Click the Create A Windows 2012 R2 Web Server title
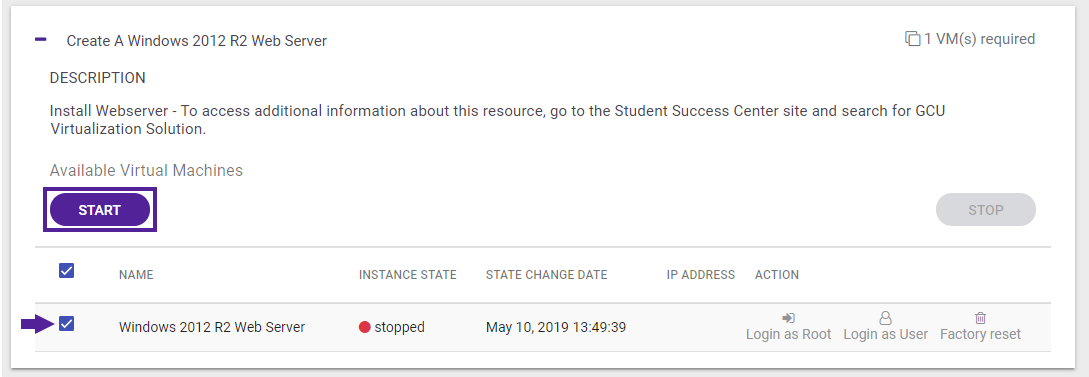 pos(197,41)
